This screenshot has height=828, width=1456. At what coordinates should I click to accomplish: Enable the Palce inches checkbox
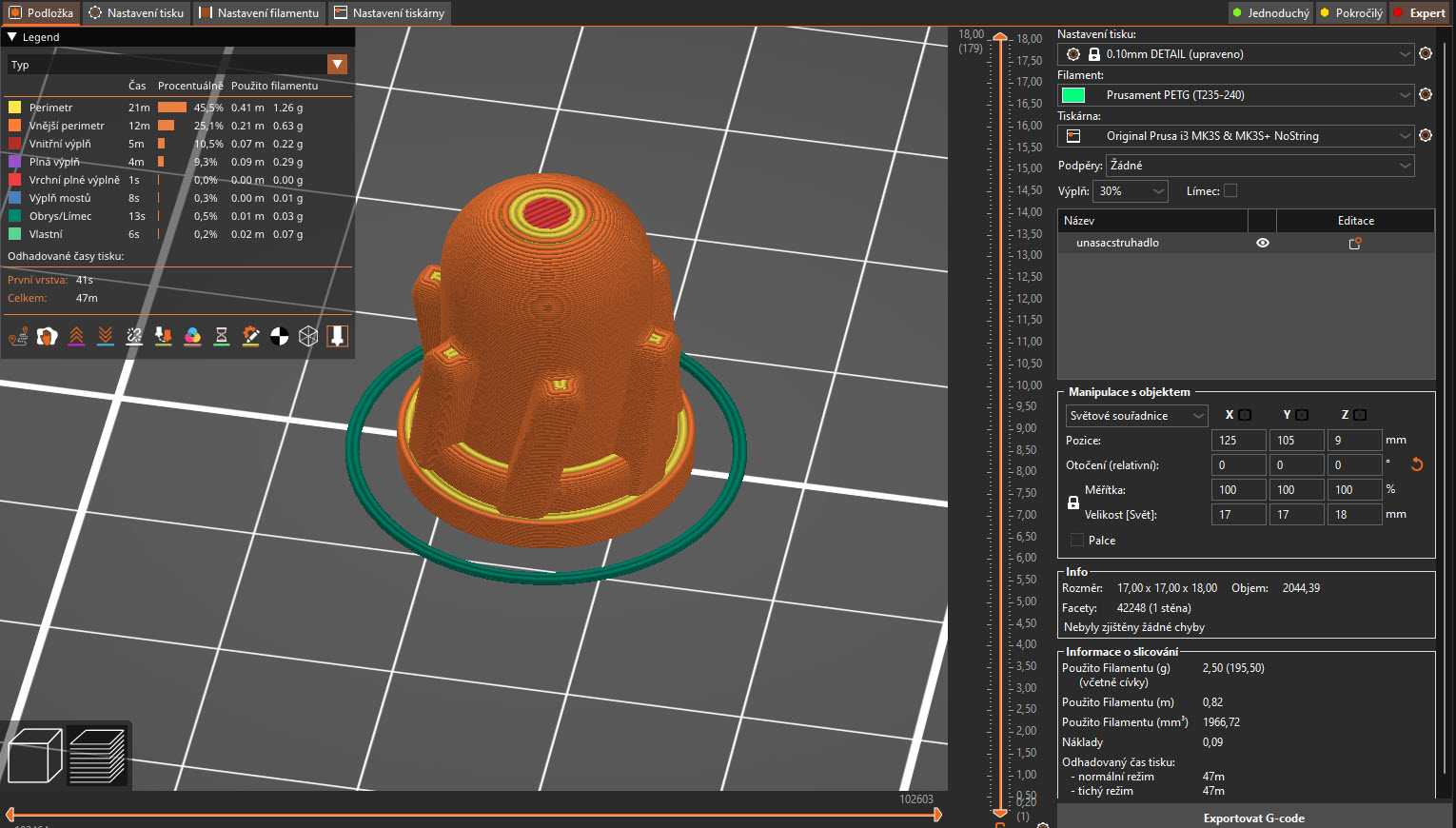click(1077, 541)
